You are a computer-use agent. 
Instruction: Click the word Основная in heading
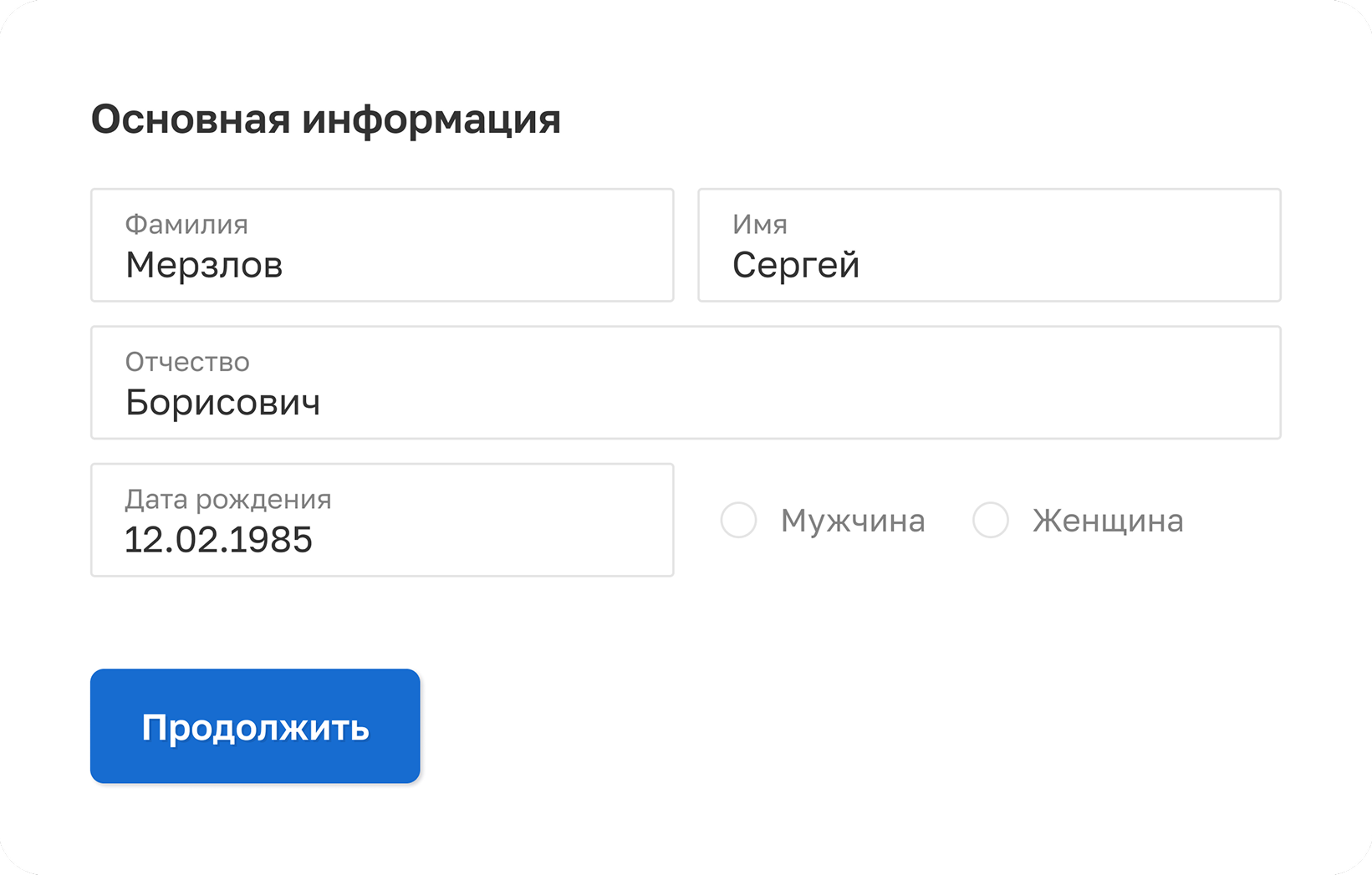pyautogui.click(x=191, y=120)
